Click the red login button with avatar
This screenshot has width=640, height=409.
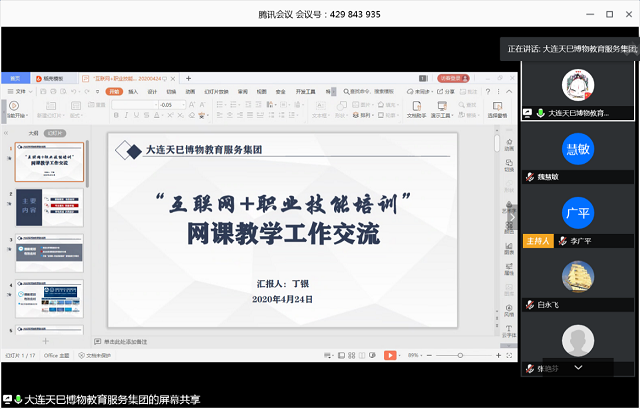pyautogui.click(x=453, y=78)
